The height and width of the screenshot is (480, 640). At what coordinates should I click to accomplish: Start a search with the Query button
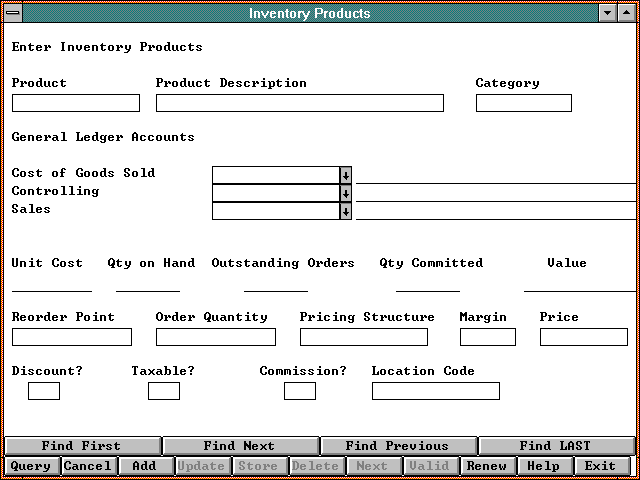click(31, 466)
